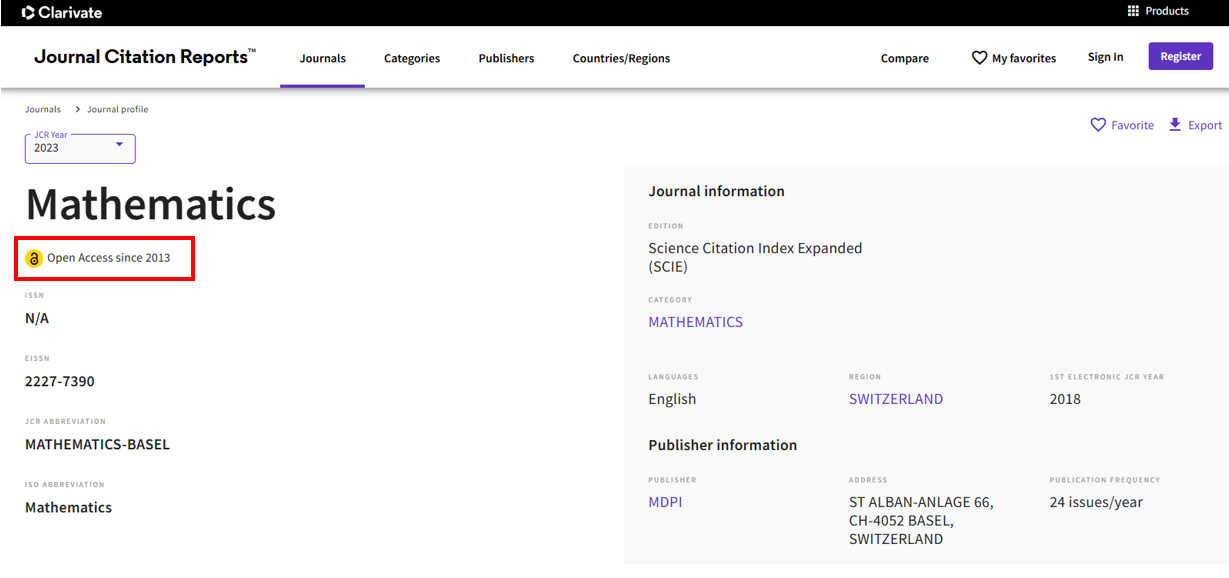The width and height of the screenshot is (1229, 578).
Task: Select the Countries/Regions tab
Action: pyautogui.click(x=621, y=58)
